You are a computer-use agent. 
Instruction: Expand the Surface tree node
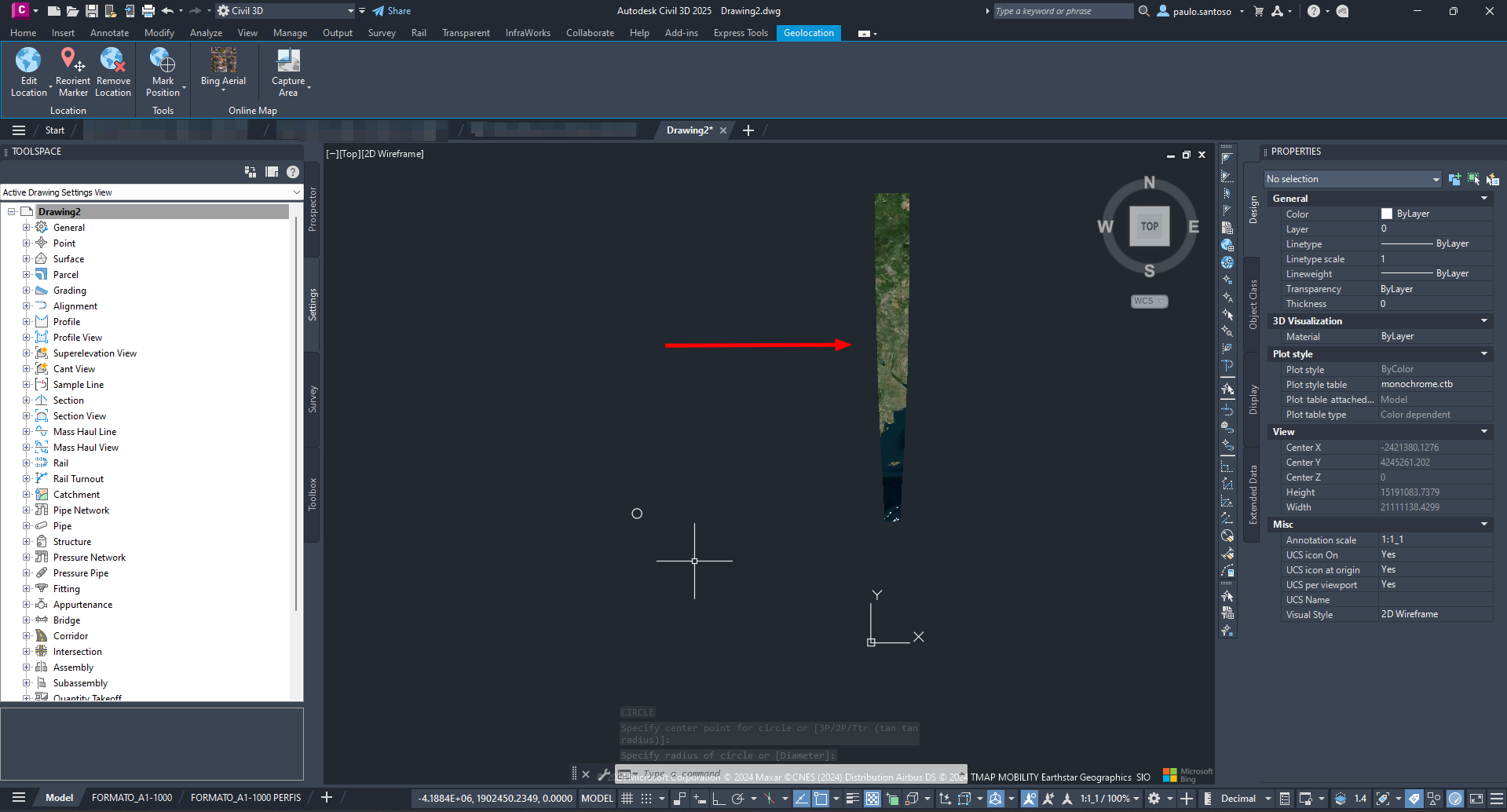[x=26, y=258]
